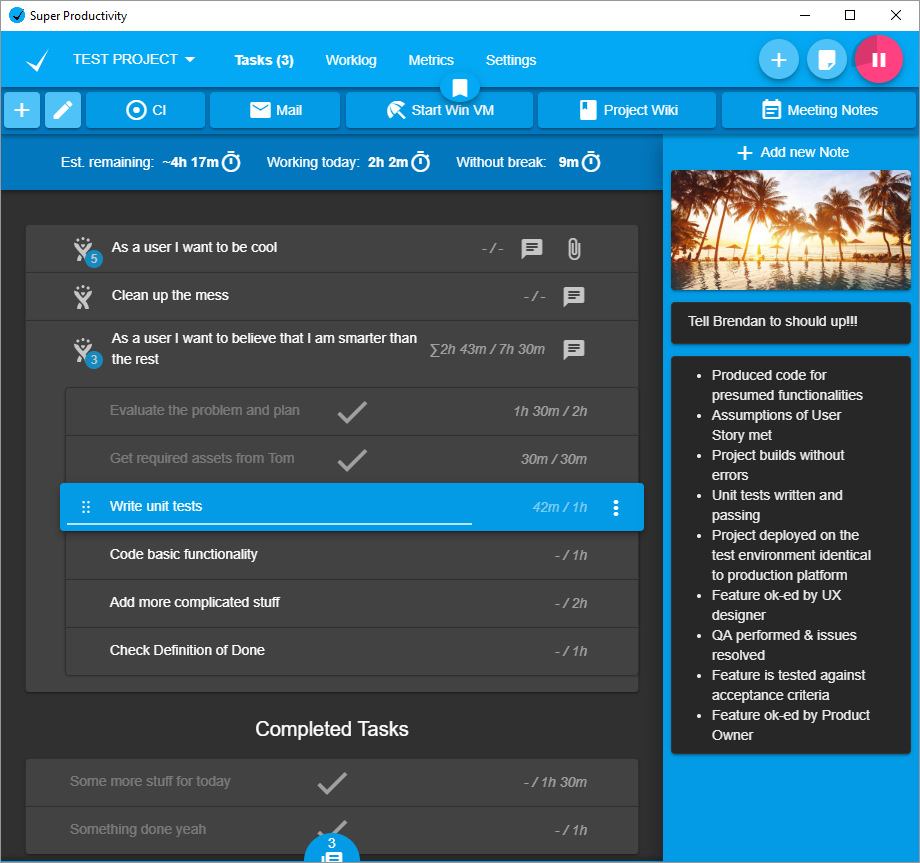Toggle done checkmark on 'Evaluate the problem and plan'
Image resolution: width=920 pixels, height=863 pixels.
click(x=352, y=411)
